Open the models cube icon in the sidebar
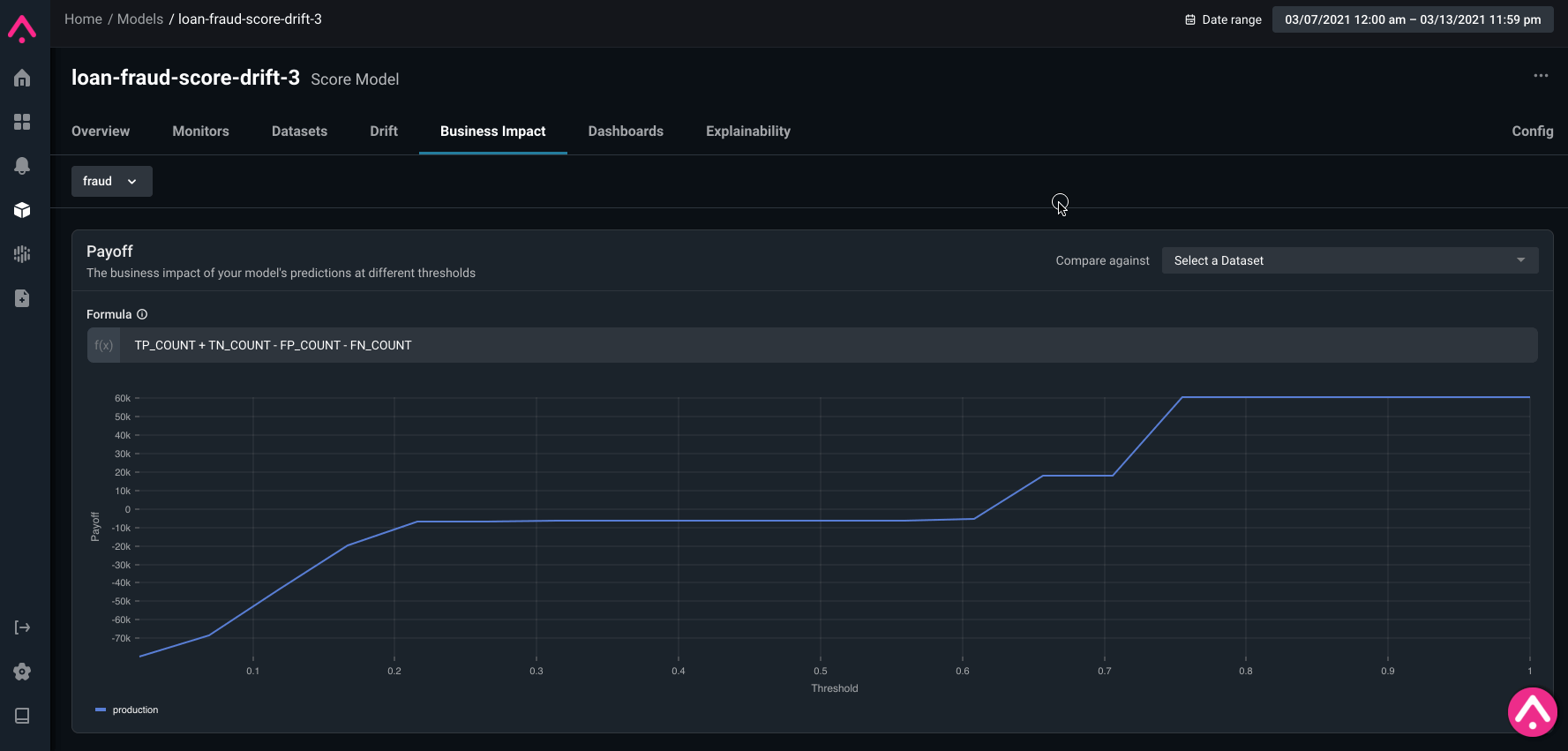The width and height of the screenshot is (1568, 751). [22, 210]
